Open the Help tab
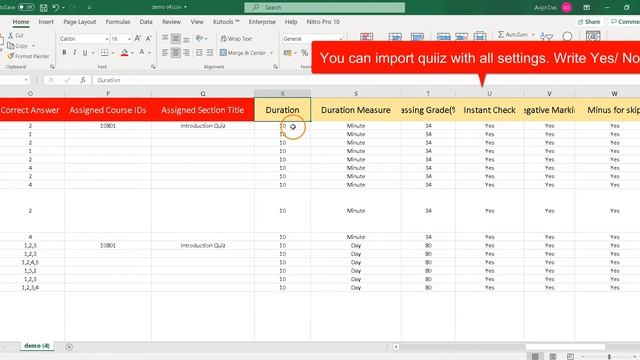Screen dimensions: 640x360 tap(291, 22)
